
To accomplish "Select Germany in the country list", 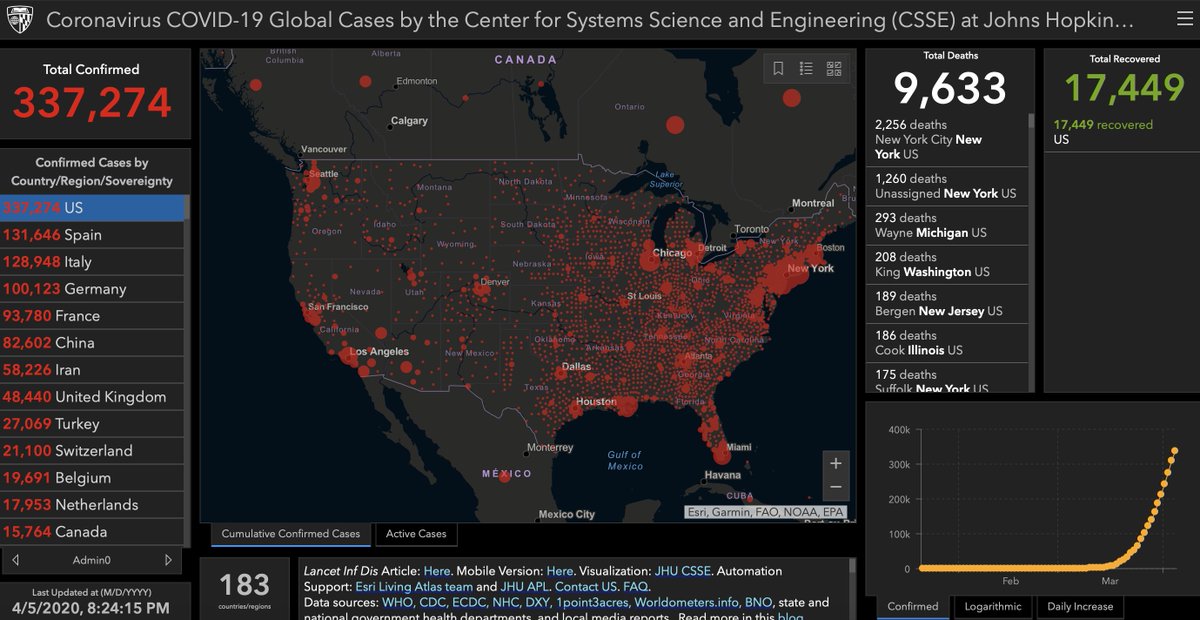I will (x=92, y=289).
